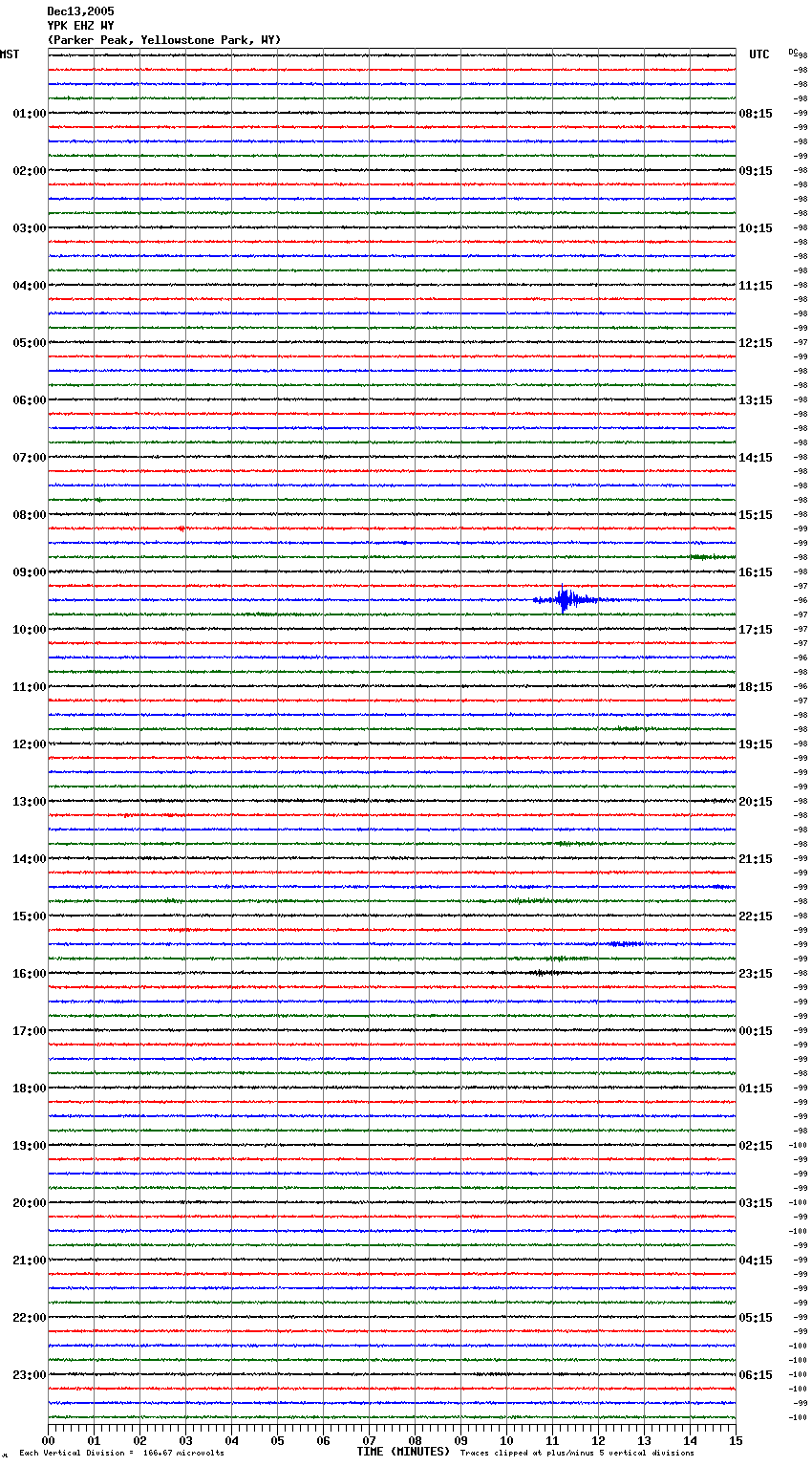Click the Each Vertical Division 166.67 microvolts note
This screenshot has height=1466, width=812.
click(x=121, y=1454)
